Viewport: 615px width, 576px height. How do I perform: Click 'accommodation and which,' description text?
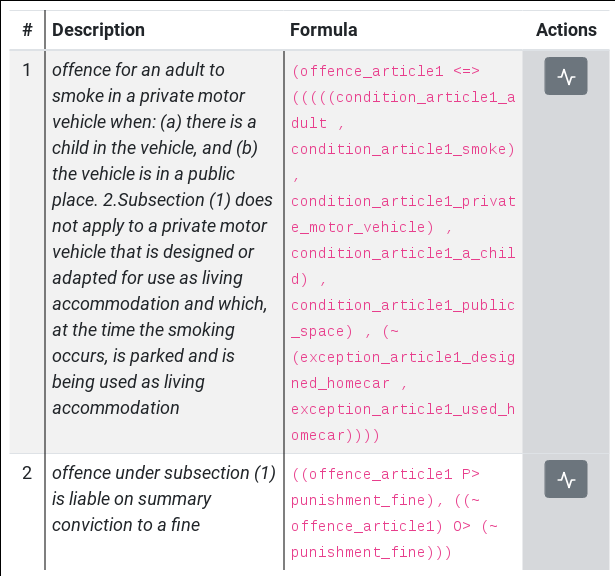pyautogui.click(x=160, y=304)
